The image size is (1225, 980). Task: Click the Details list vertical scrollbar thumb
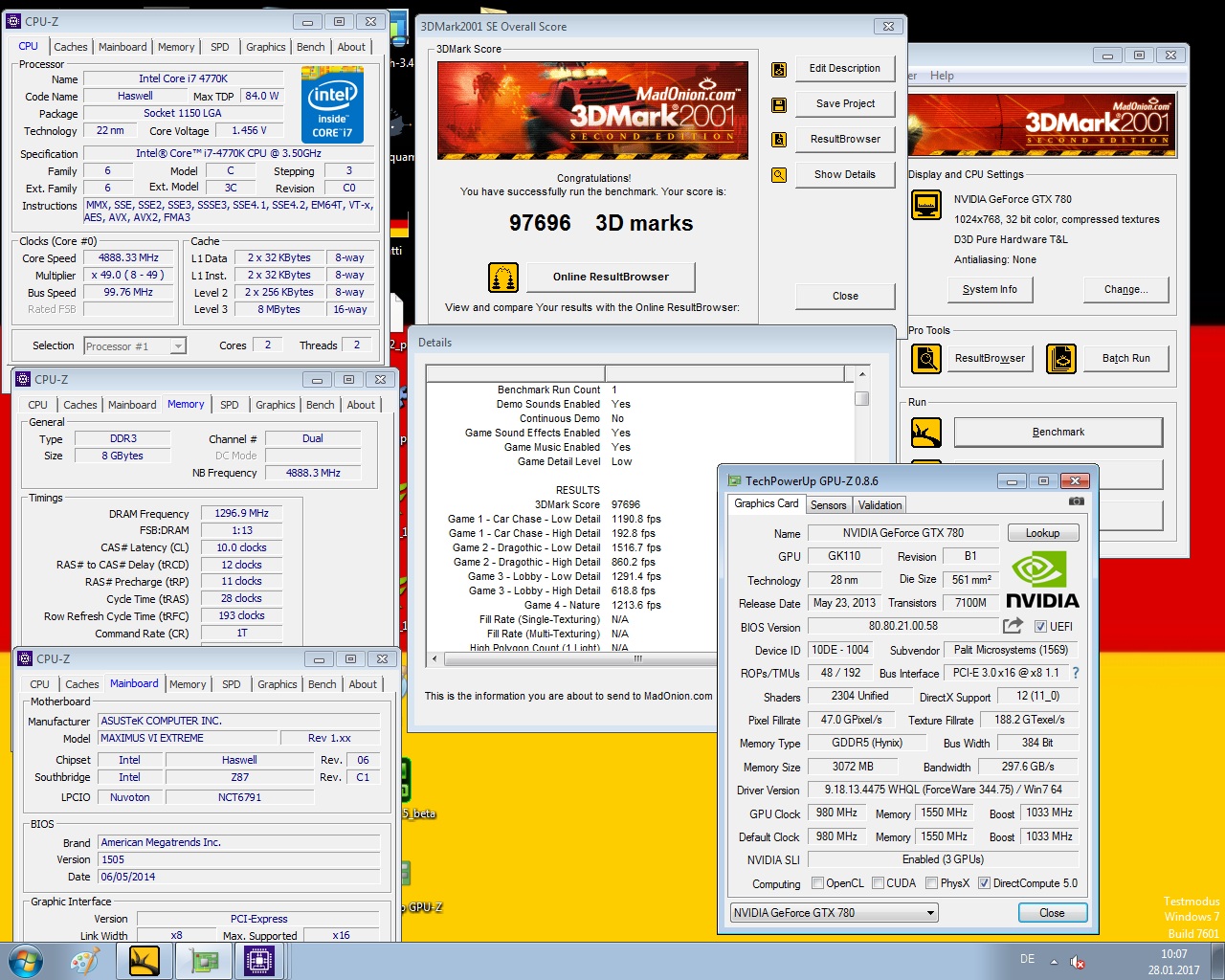862,398
